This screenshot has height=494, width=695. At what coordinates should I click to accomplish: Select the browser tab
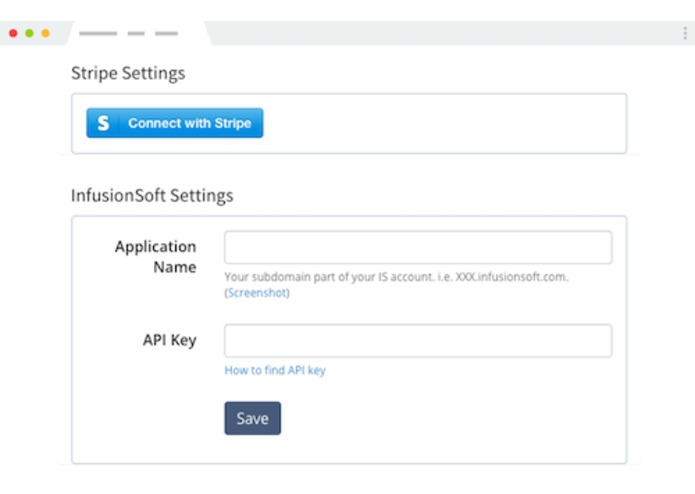pos(139,33)
